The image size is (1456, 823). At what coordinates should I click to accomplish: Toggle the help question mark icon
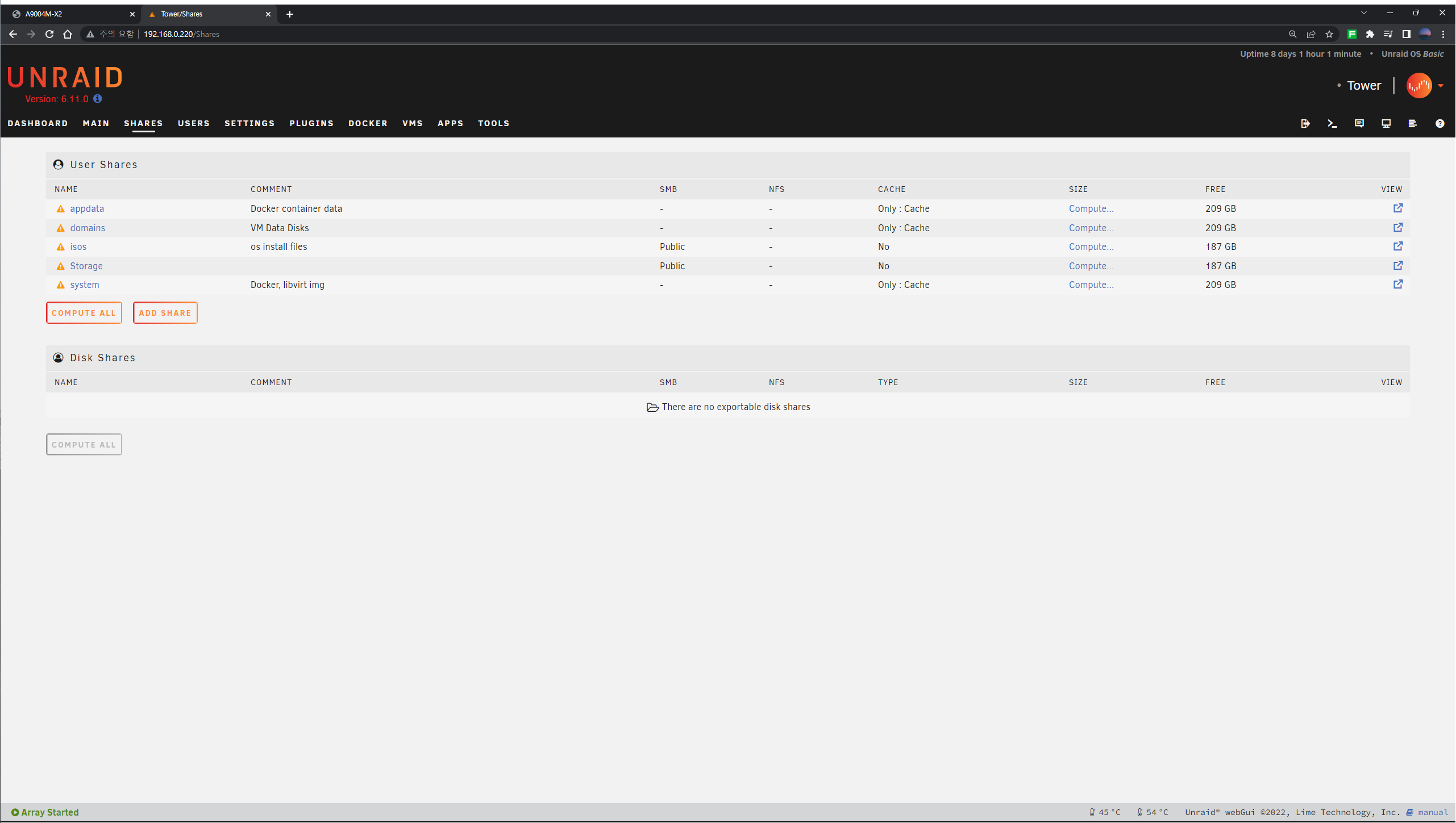coord(1440,123)
